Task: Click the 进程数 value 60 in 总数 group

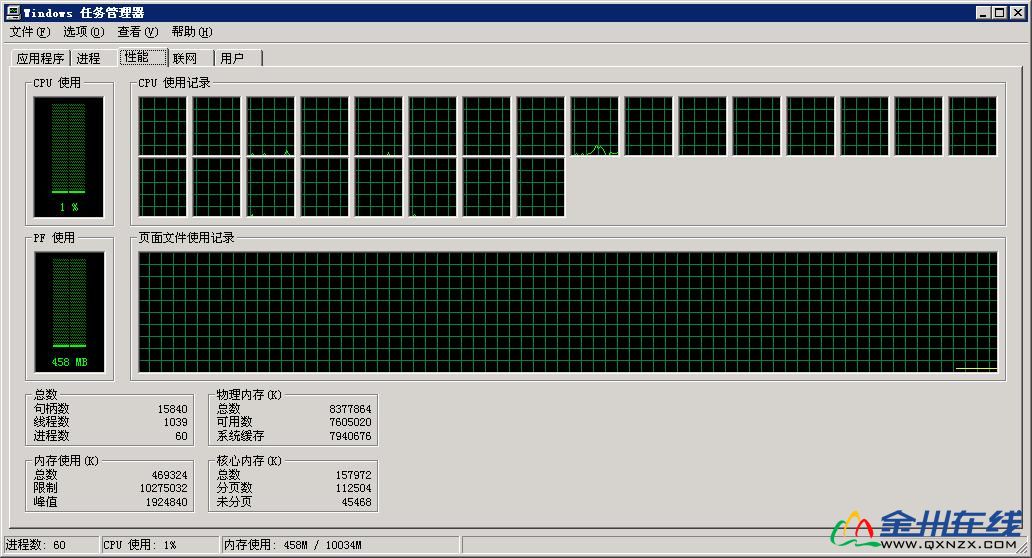Action: pyautogui.click(x=181, y=436)
